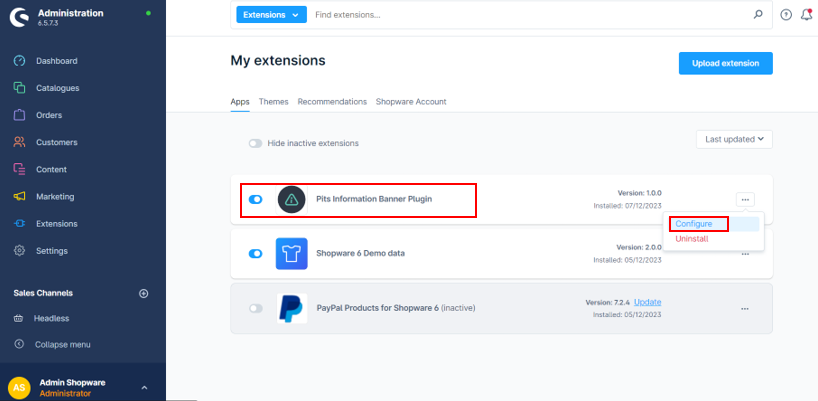Add a sales channel with plus icon

(143, 293)
